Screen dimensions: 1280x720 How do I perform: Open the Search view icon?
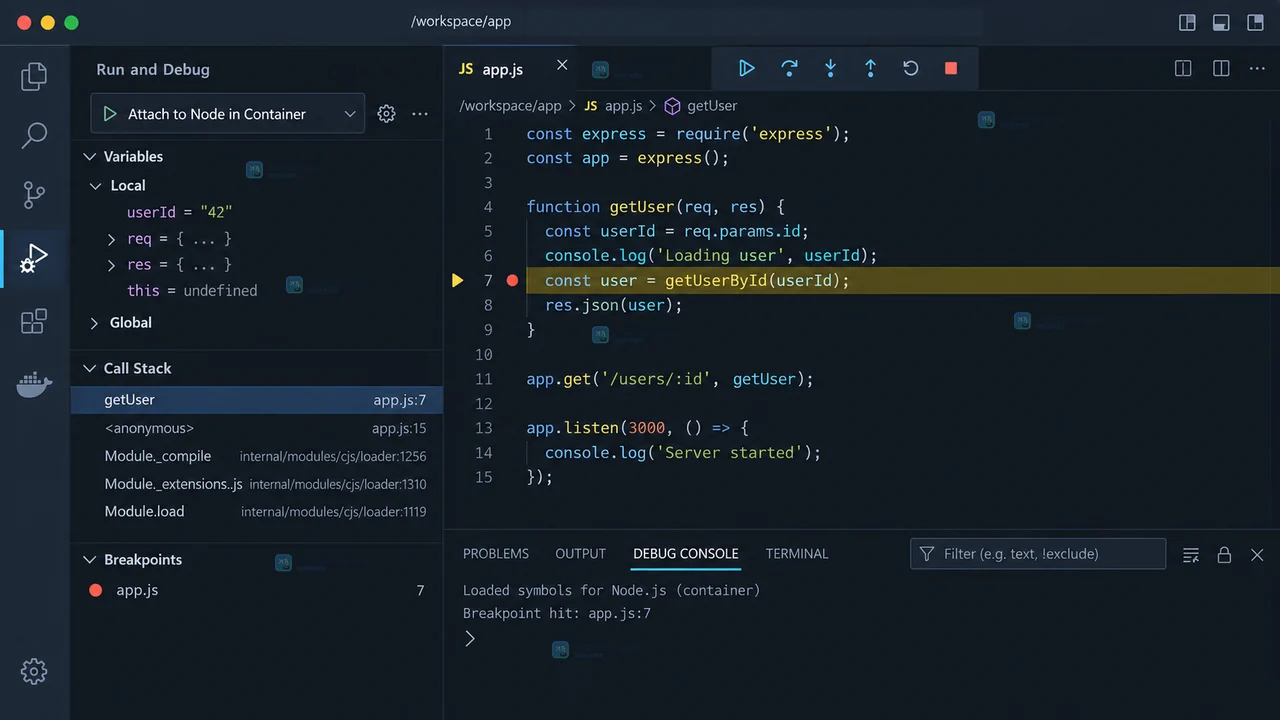pos(34,135)
